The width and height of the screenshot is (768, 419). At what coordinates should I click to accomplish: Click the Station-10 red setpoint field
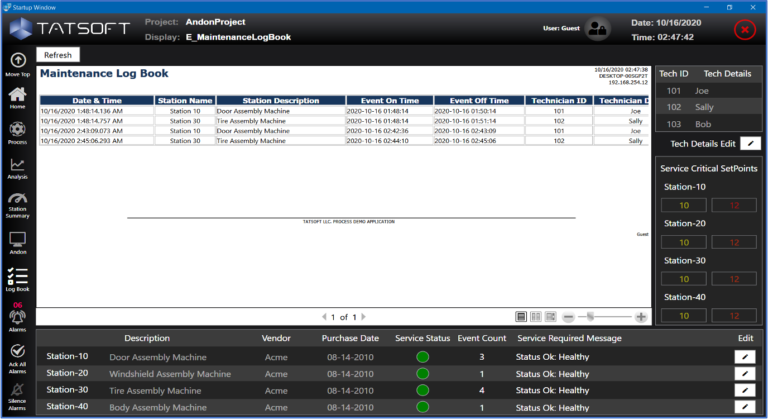(733, 205)
